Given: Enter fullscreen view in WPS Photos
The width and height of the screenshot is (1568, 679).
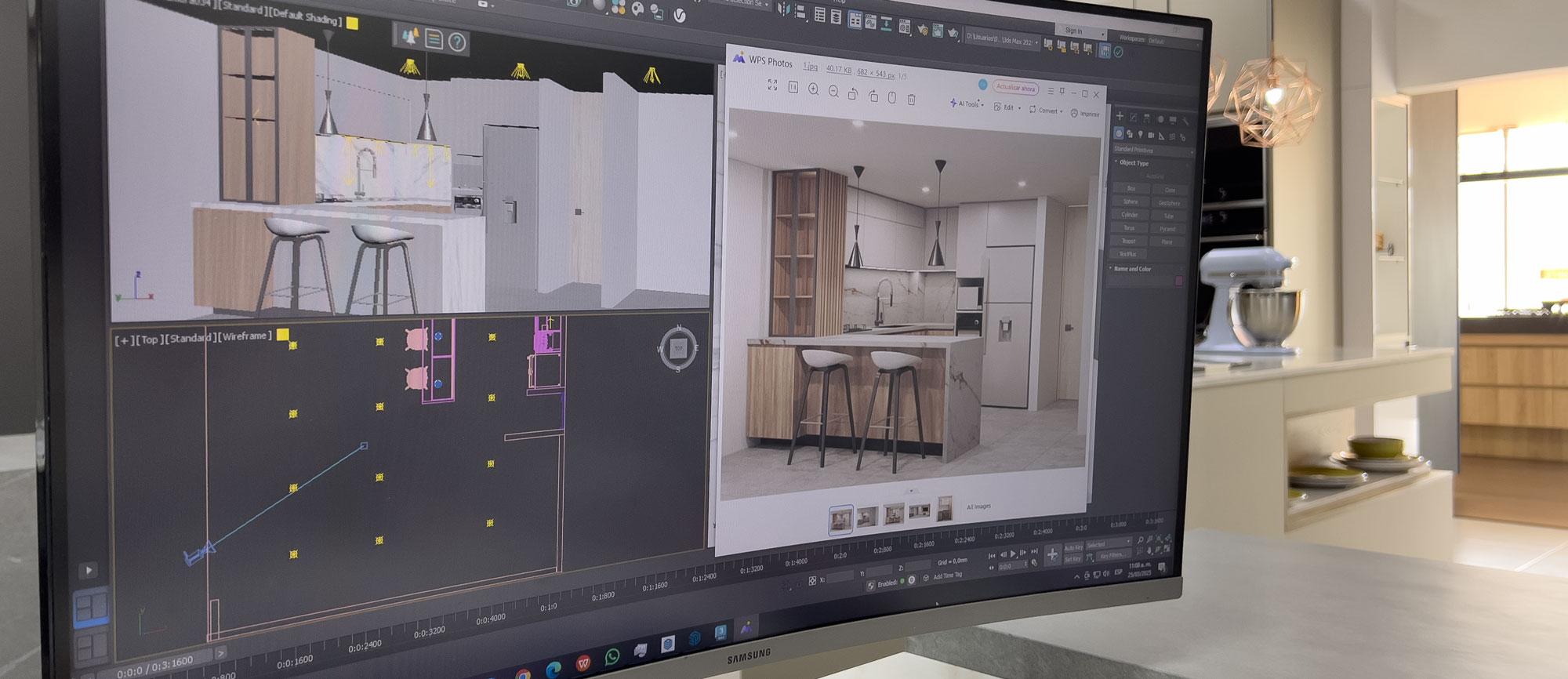Looking at the screenshot, I should pos(772,85).
